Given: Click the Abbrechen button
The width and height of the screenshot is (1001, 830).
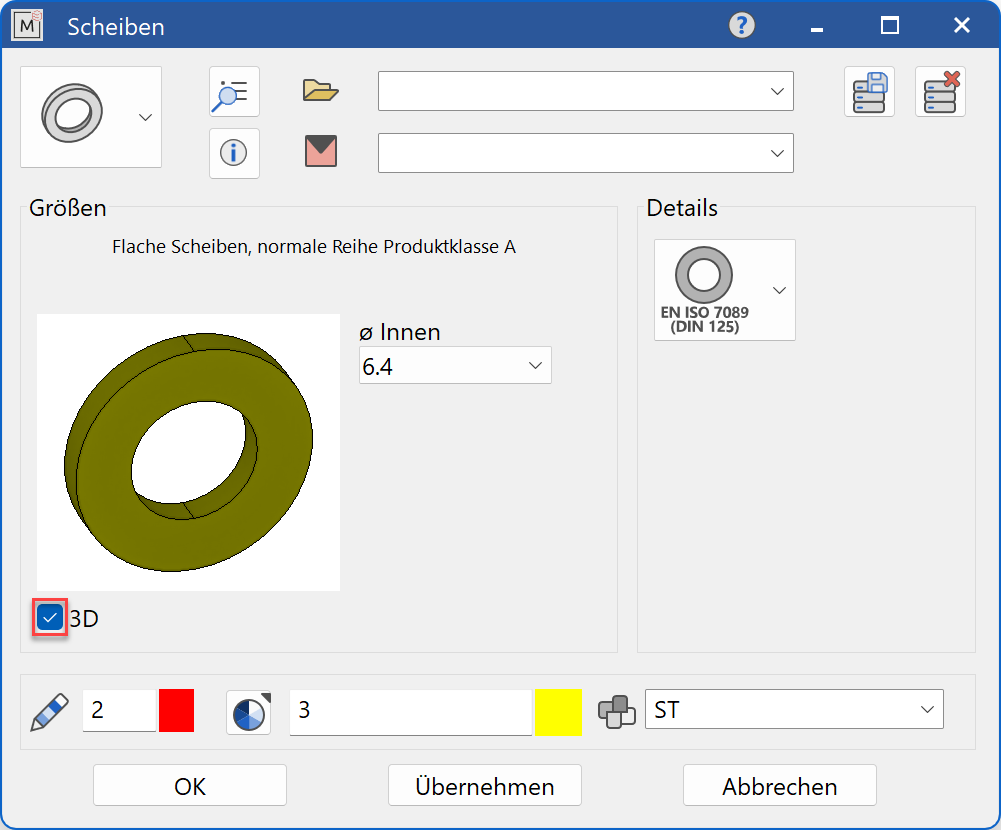Looking at the screenshot, I should 779,785.
